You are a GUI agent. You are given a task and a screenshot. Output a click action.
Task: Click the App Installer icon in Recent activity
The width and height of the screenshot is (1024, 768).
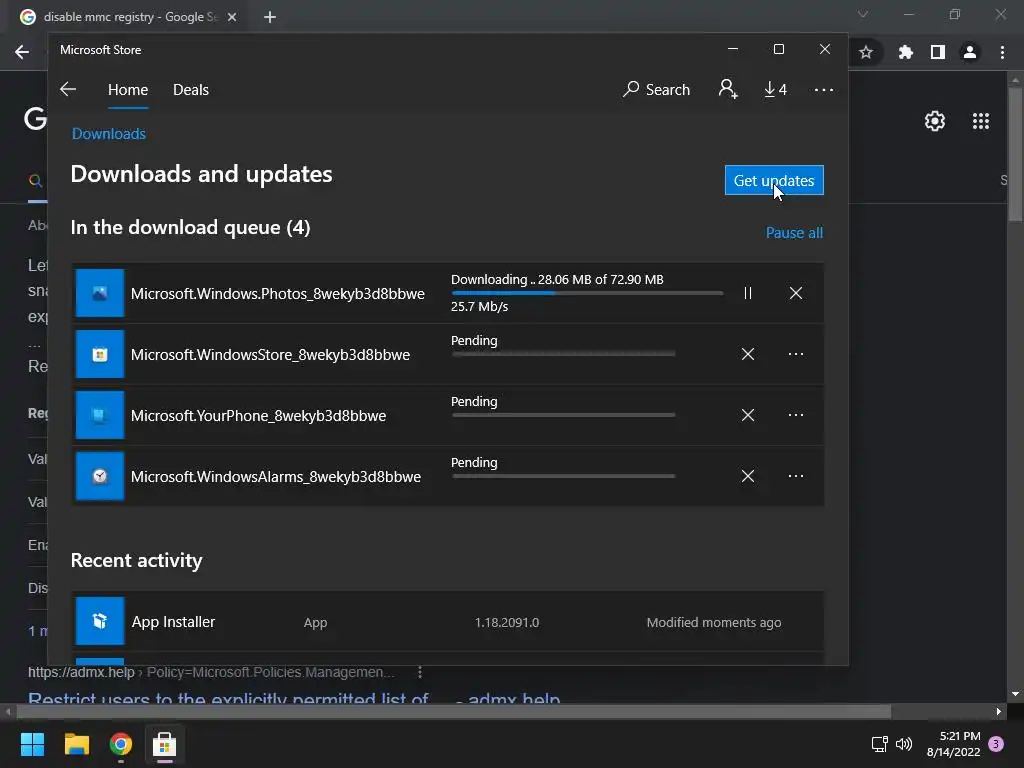100,621
